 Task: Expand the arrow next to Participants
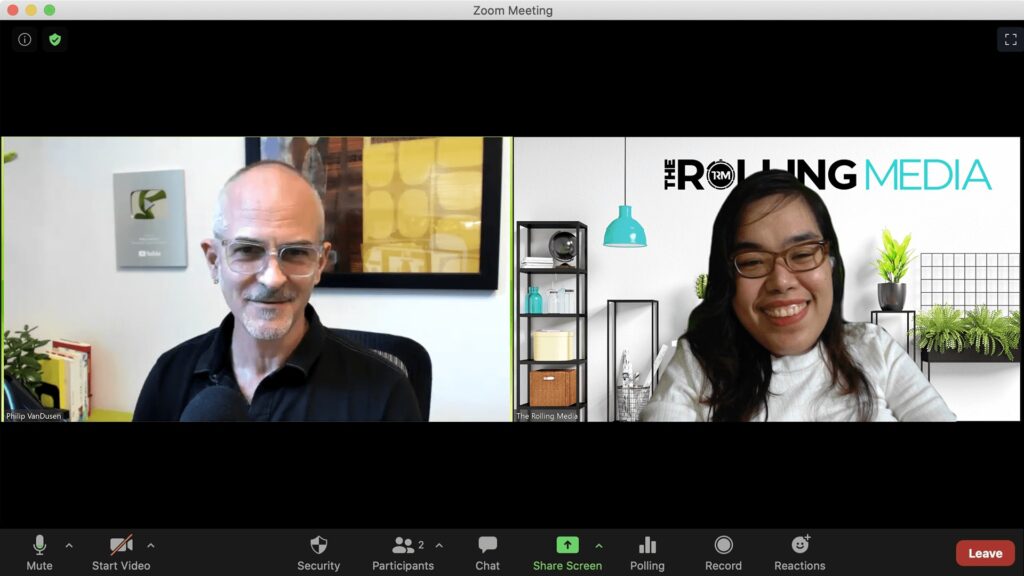point(439,546)
